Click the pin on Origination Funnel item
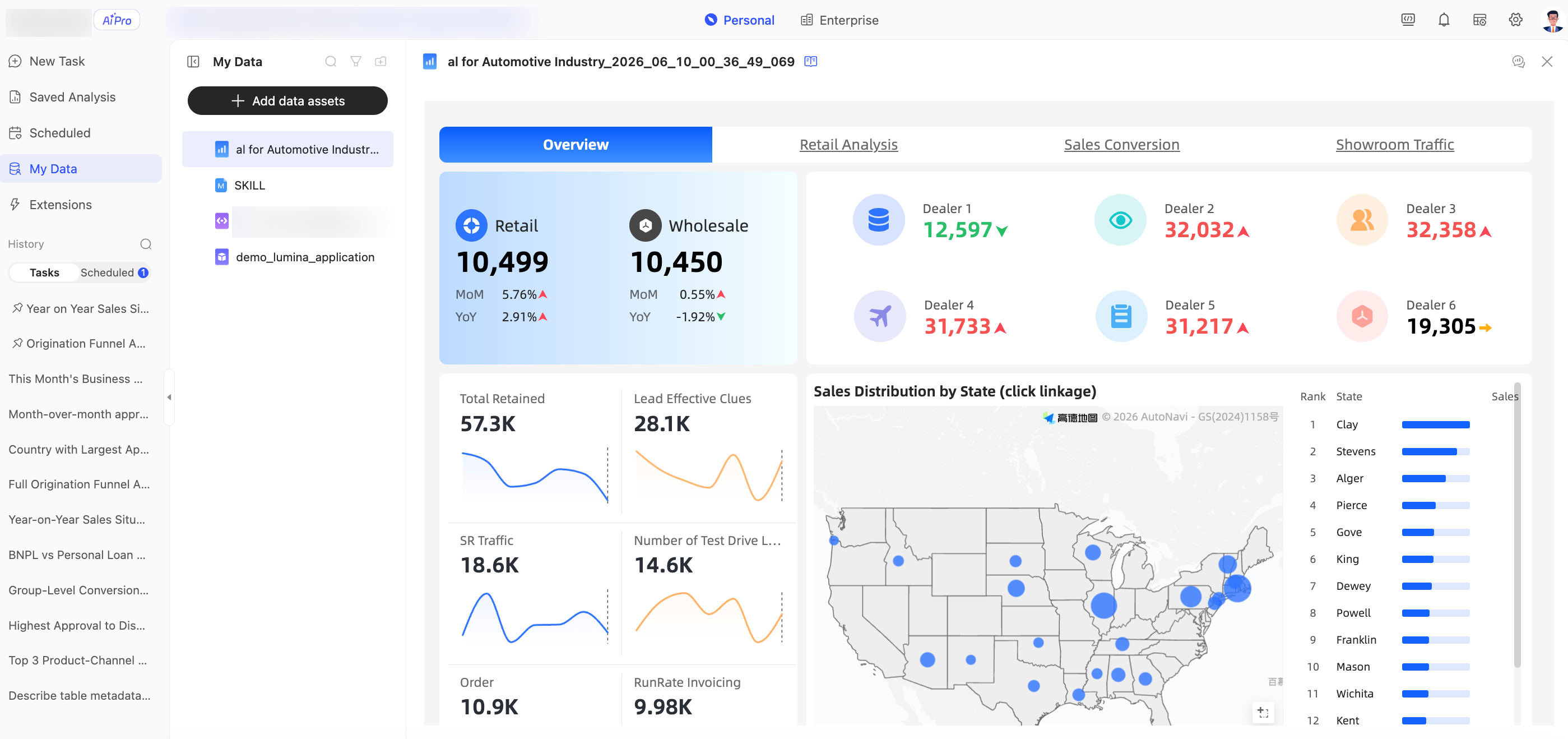The width and height of the screenshot is (1568, 739). (x=17, y=343)
